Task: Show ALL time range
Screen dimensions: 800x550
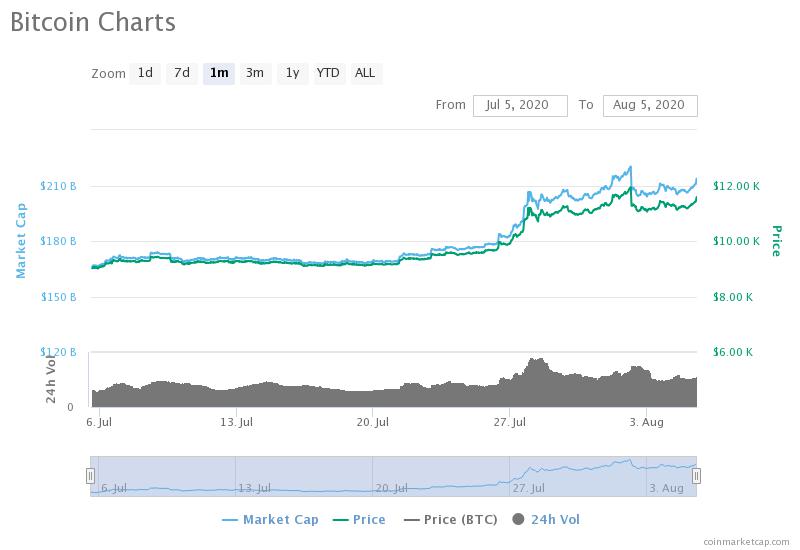Action: click(365, 73)
